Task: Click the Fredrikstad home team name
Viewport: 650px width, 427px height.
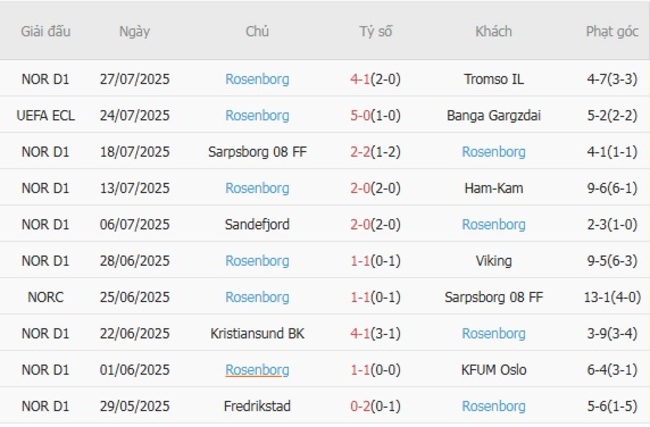Action: point(257,406)
